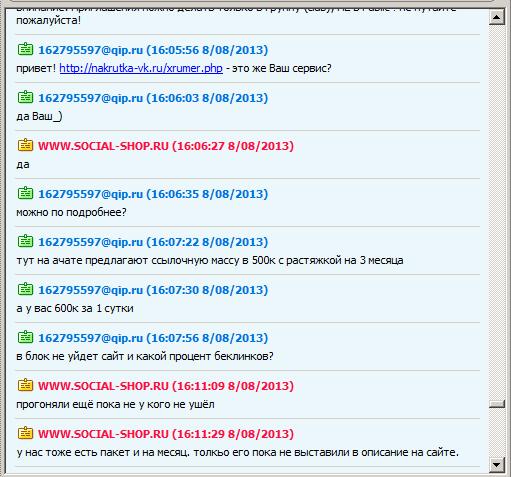
Task: Click yellow contact icon at 16:11:09 message
Action: [25, 385]
